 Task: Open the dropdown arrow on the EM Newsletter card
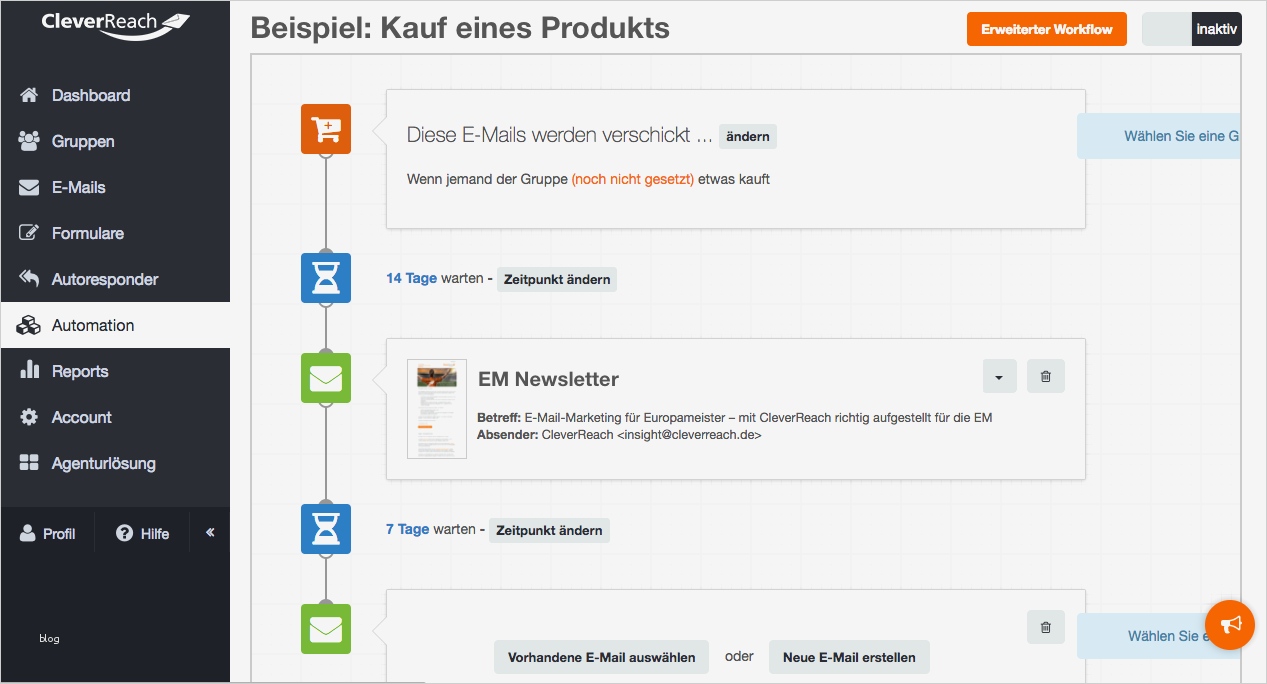click(999, 376)
